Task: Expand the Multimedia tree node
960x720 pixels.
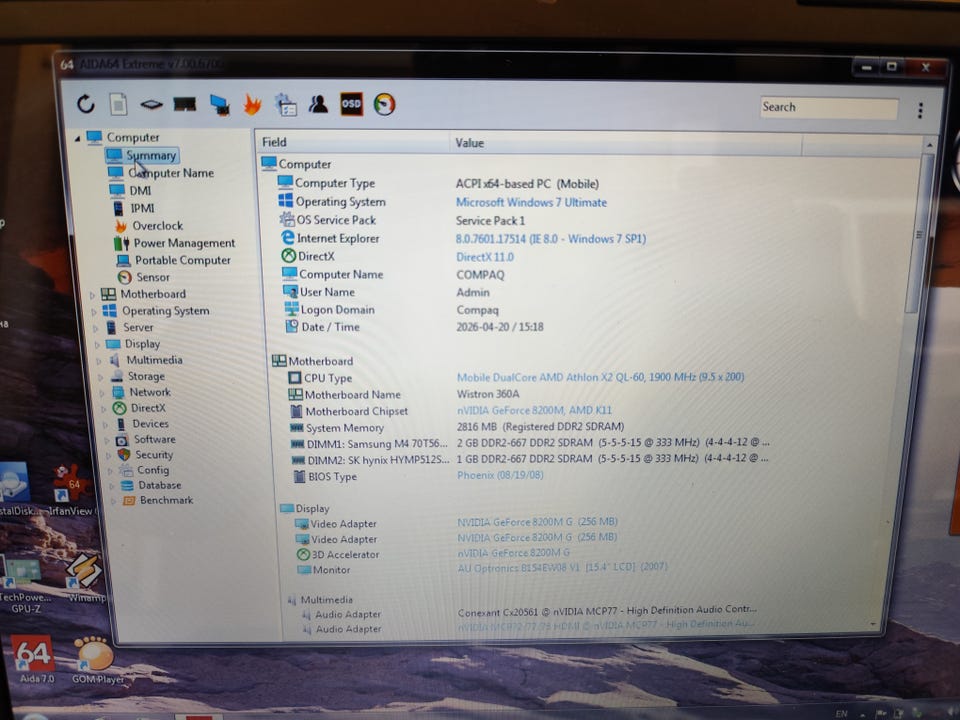Action: pyautogui.click(x=99, y=361)
